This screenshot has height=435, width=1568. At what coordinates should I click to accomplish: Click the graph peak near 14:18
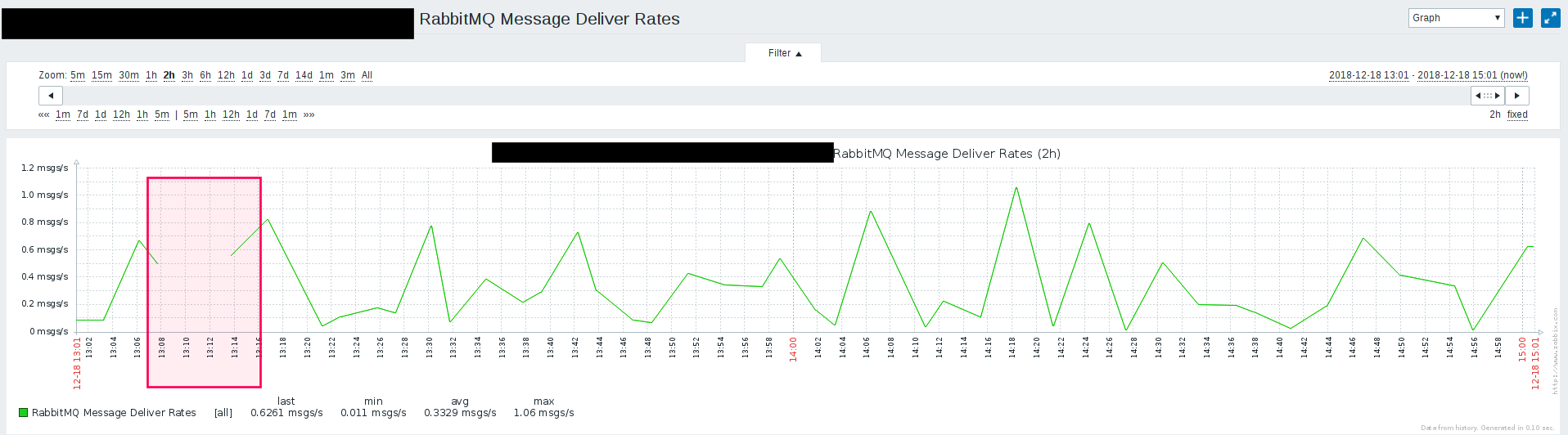click(1016, 188)
